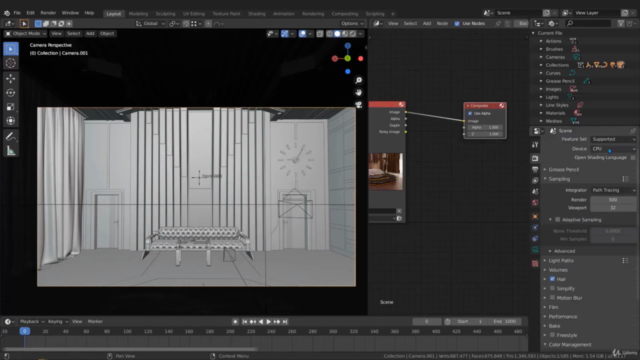Select the Select Box tool in the viewport toolbar
The width and height of the screenshot is (640, 360).
click(11, 49)
